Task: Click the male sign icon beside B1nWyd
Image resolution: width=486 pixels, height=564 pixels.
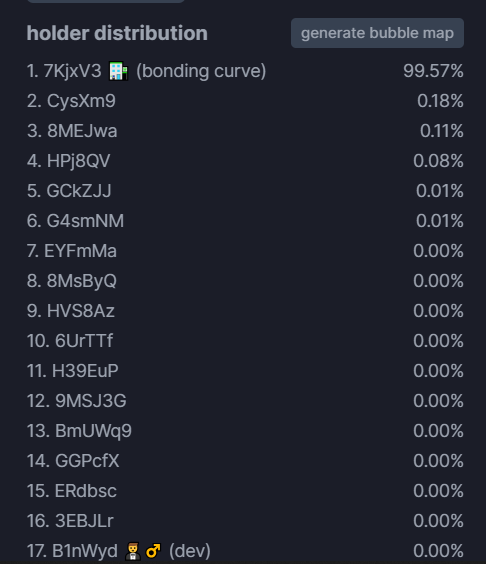Action: pyautogui.click(x=153, y=551)
